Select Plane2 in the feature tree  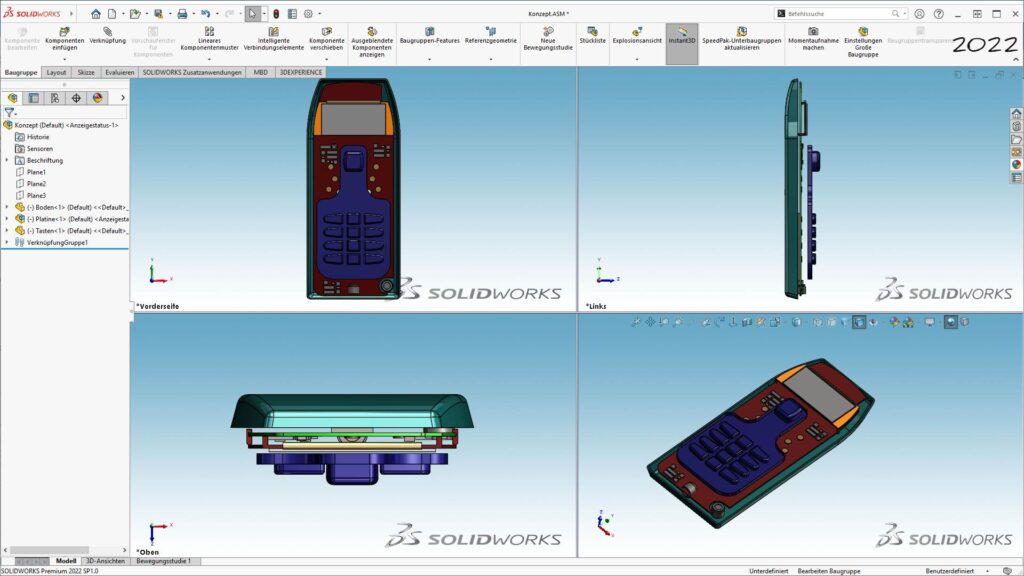tap(36, 184)
